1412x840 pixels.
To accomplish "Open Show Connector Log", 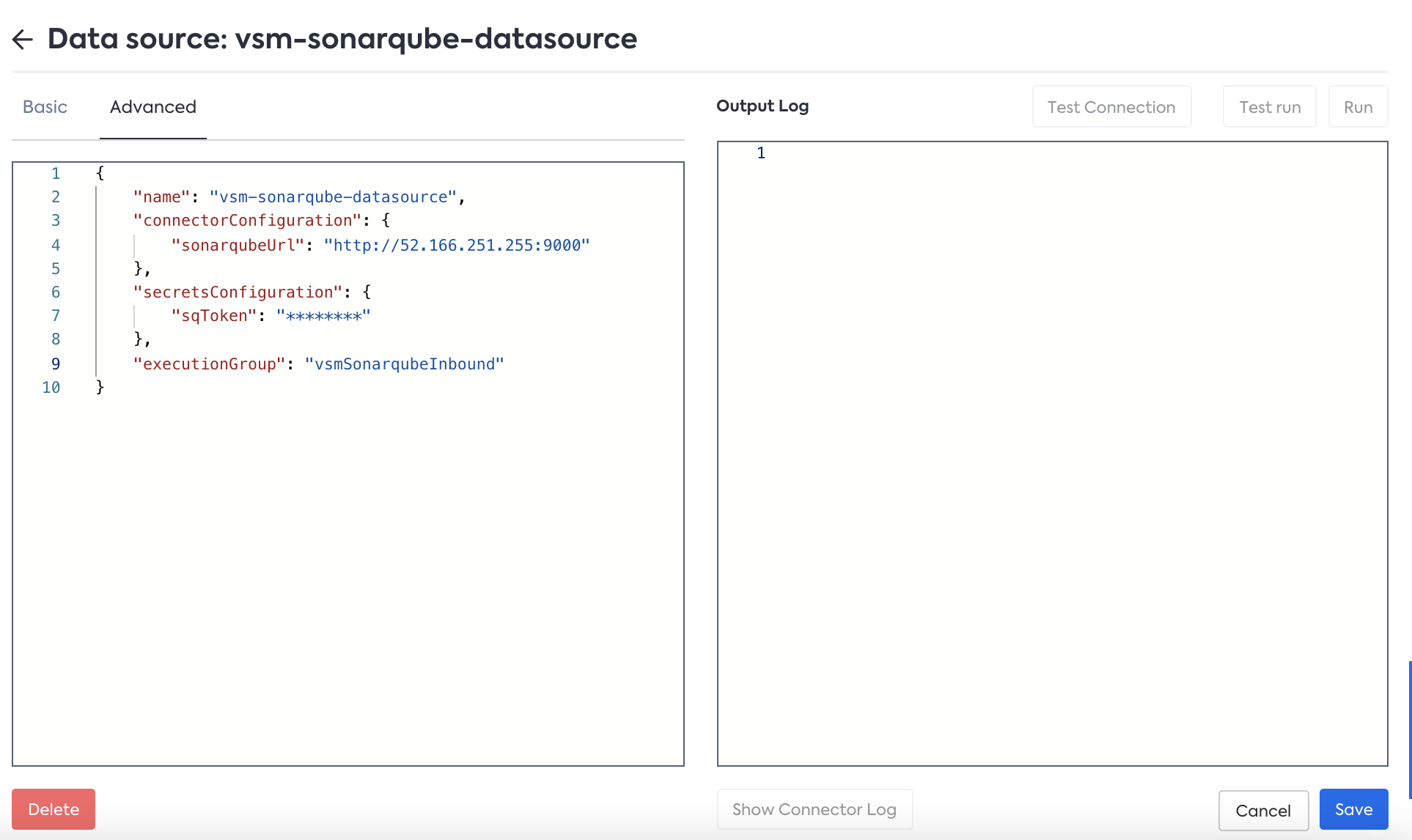I will coord(815,809).
